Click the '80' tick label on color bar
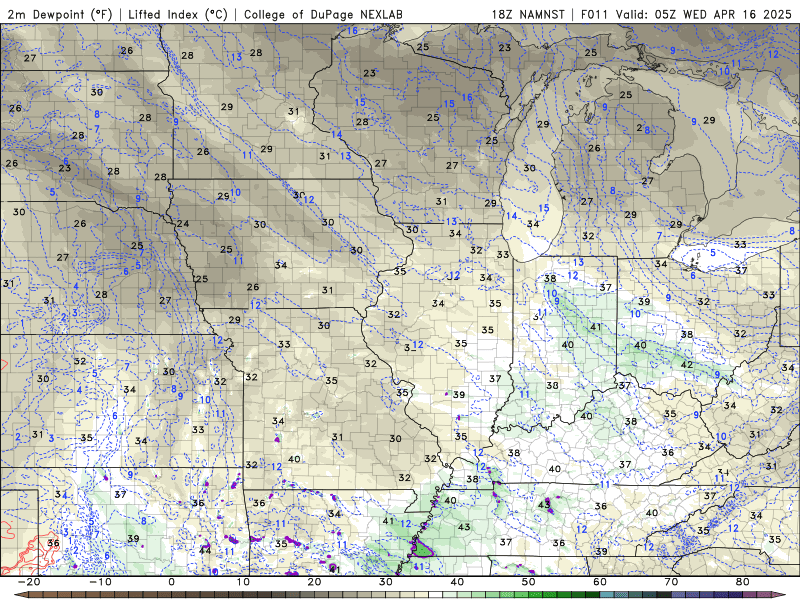 point(743,582)
